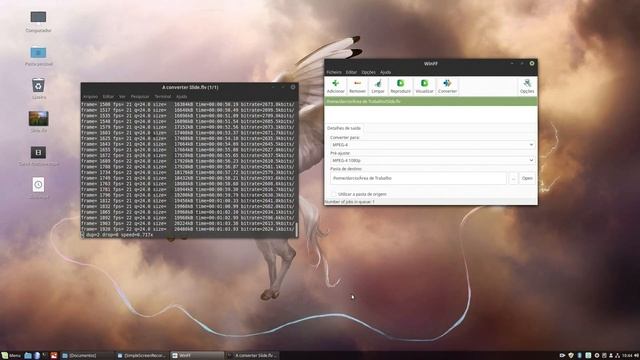Viewport: 640px width, 360px height.
Task: Open the Editar menu in WinFF
Action: point(351,72)
